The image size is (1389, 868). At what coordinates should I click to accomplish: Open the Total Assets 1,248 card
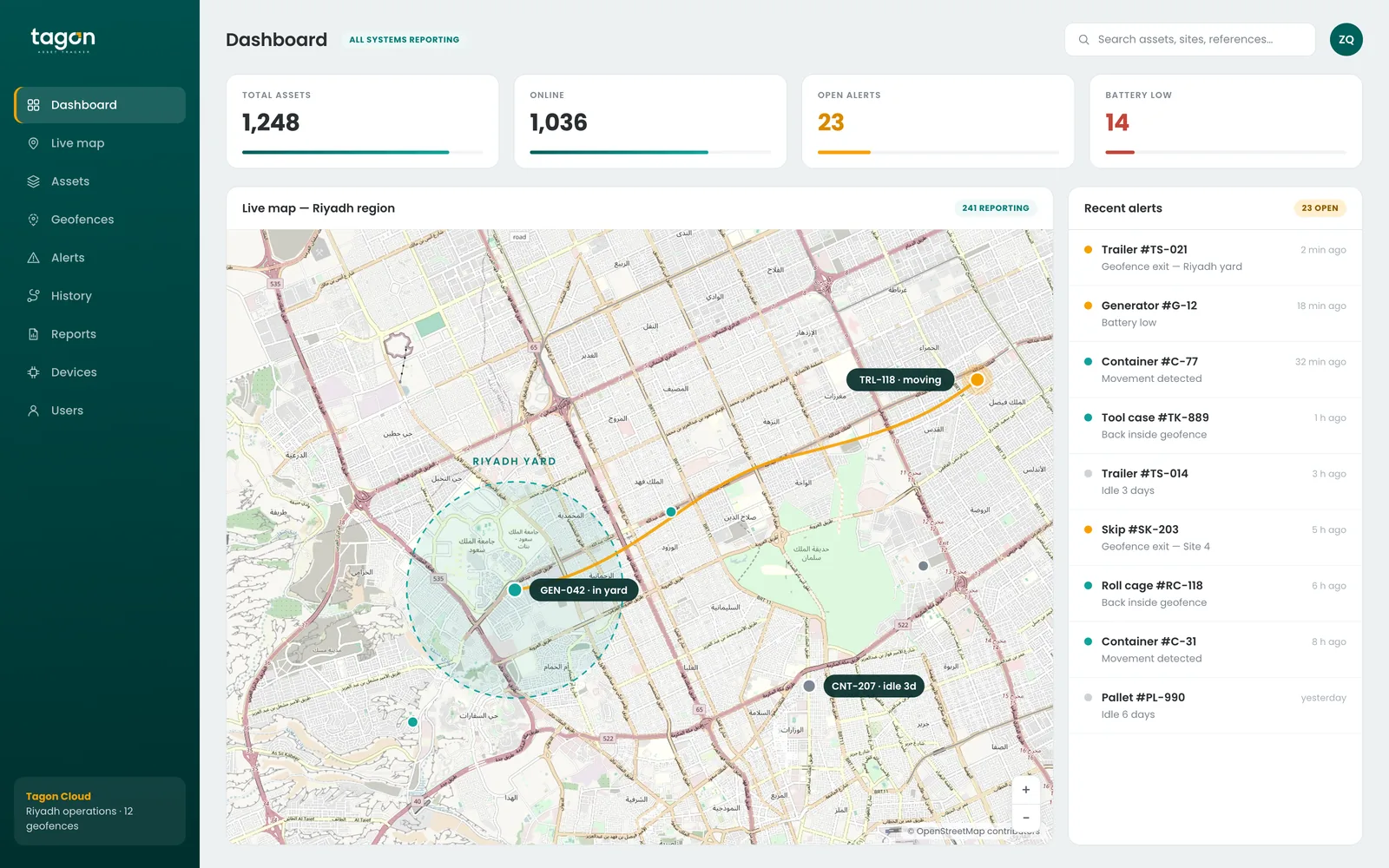(x=363, y=122)
